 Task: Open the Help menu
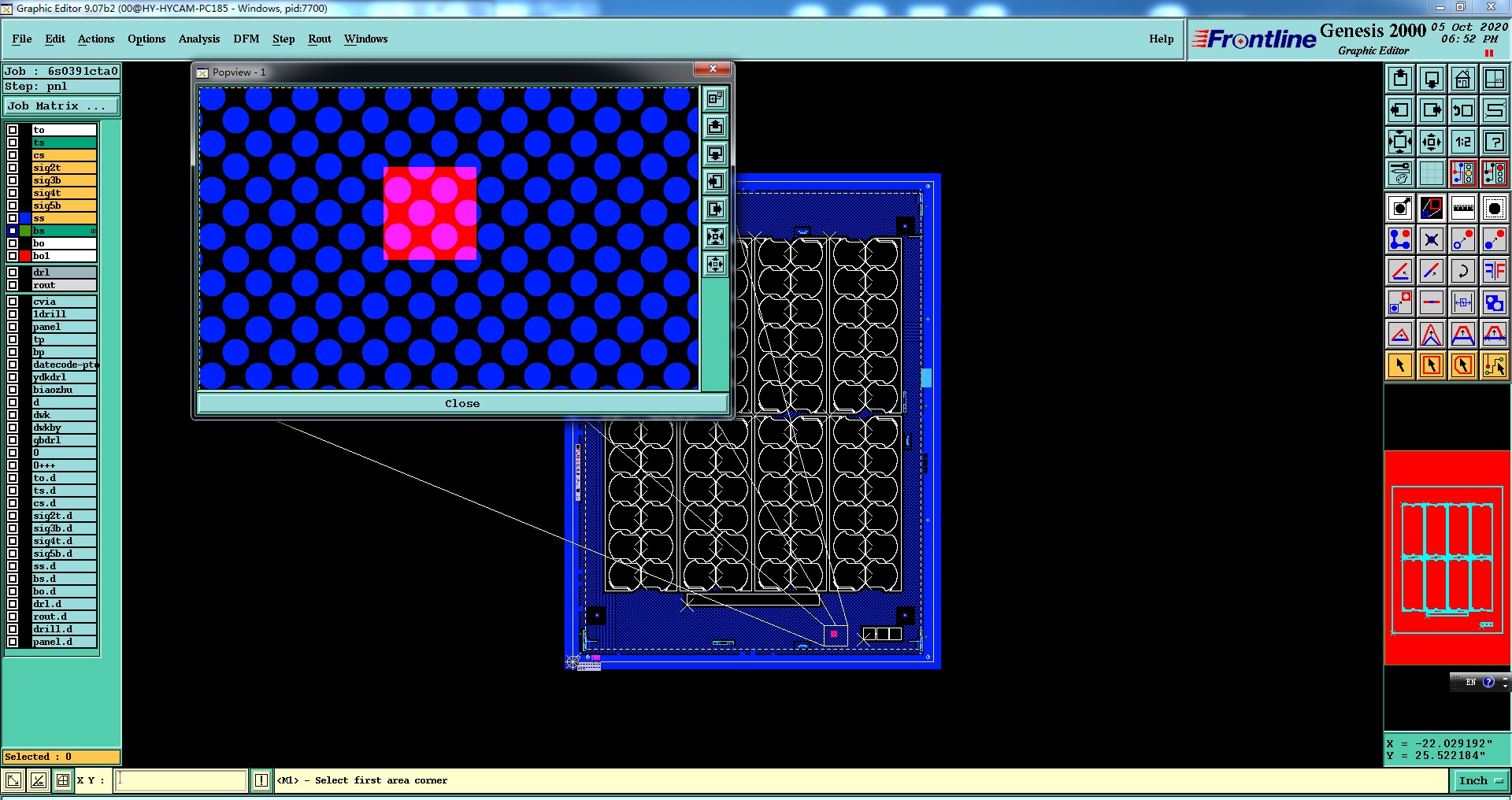coord(1161,39)
